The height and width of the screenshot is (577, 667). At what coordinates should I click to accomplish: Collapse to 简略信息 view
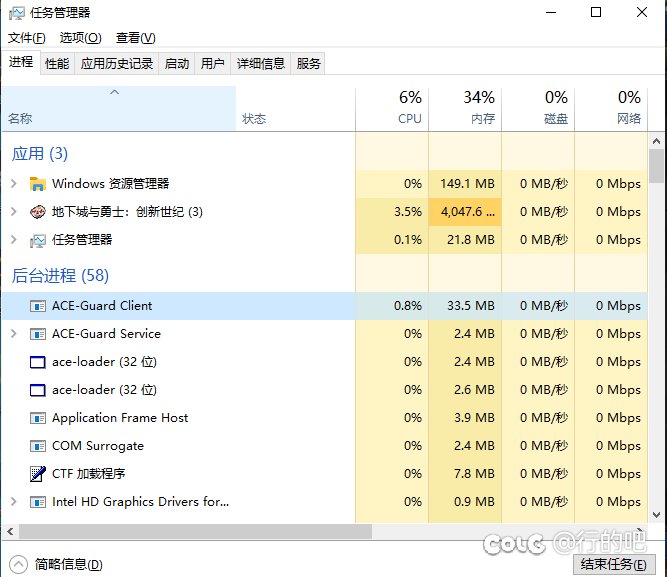click(58, 564)
